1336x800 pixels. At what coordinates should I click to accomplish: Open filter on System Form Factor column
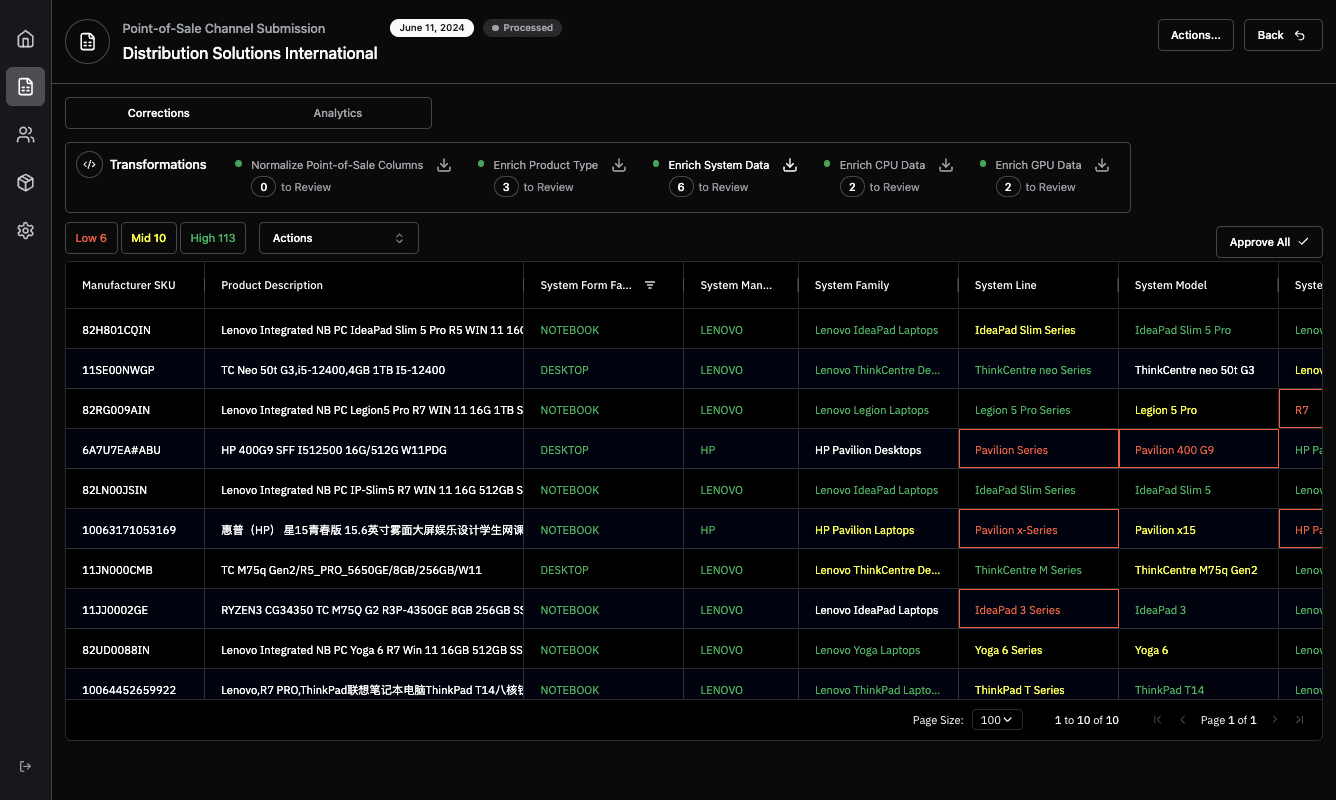pos(650,285)
